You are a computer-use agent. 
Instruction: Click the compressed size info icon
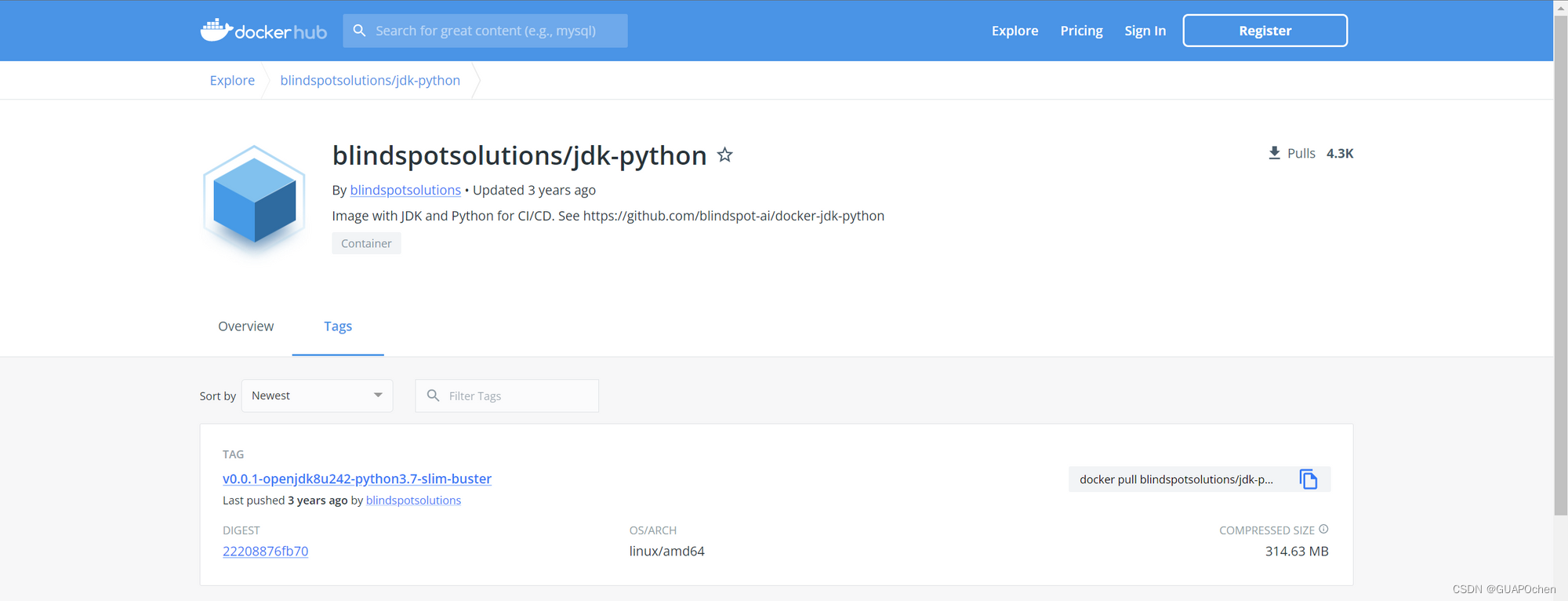[x=1323, y=530]
